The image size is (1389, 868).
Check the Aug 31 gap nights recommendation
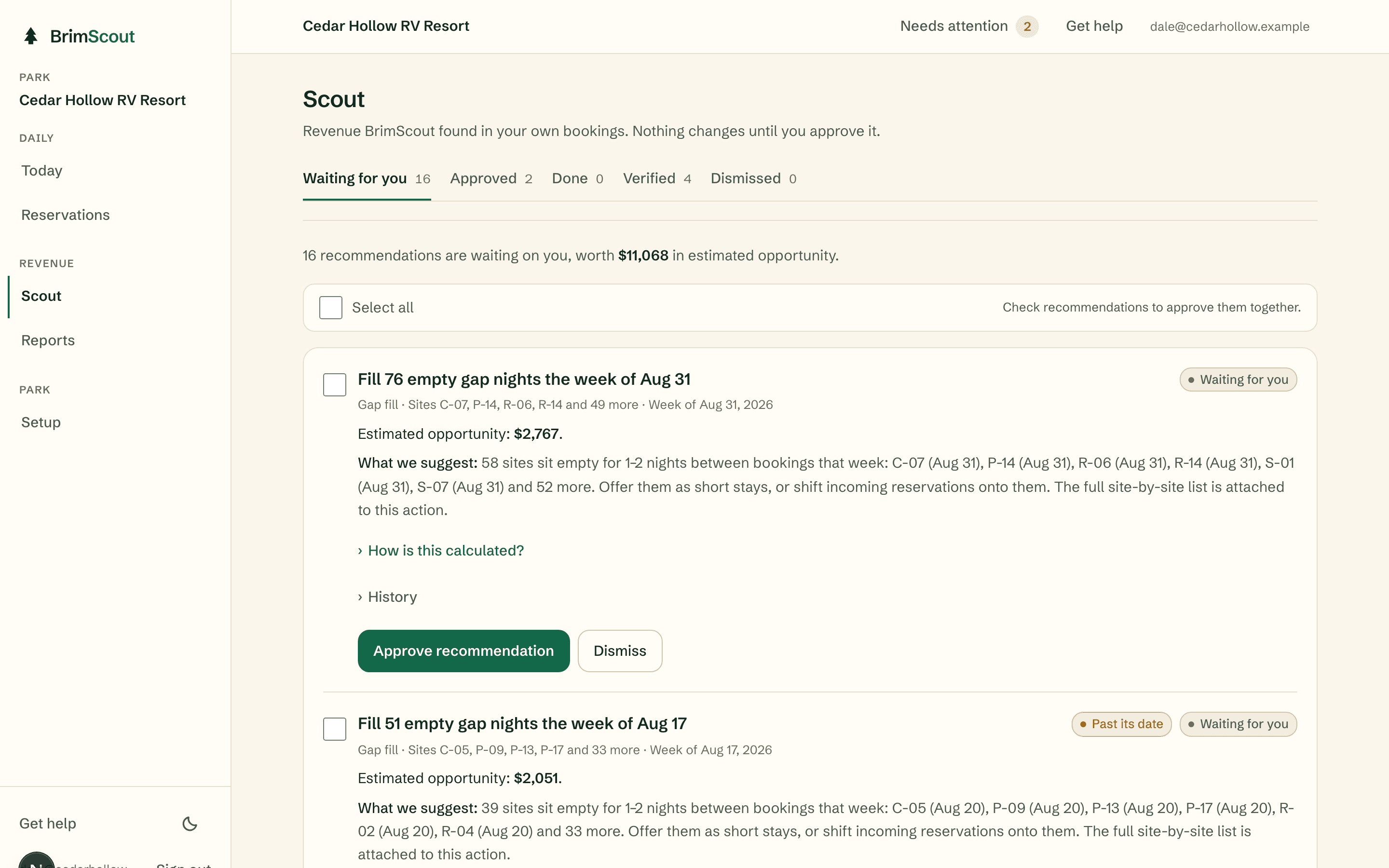pos(335,385)
